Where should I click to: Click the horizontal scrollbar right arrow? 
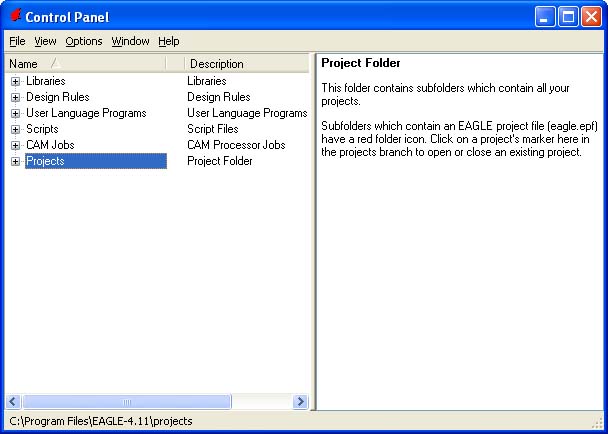pos(300,401)
